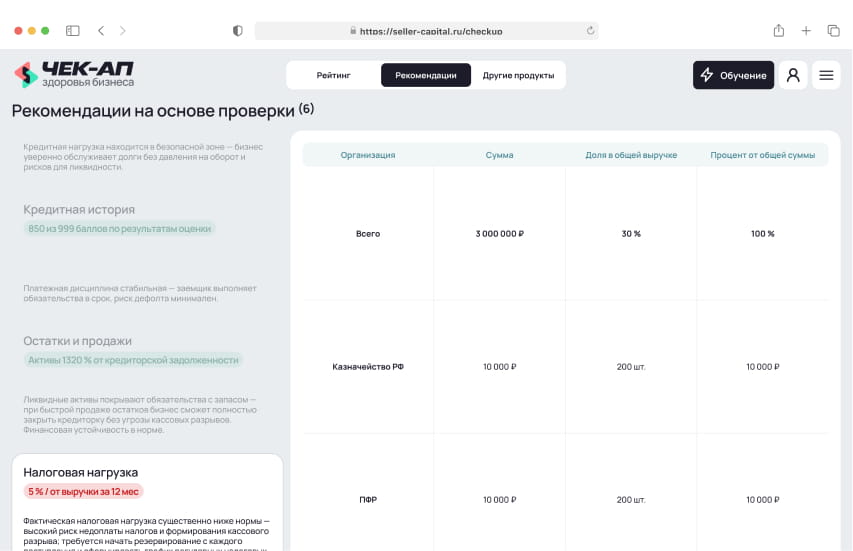This screenshot has height=551, width=853.
Task: Click the ЧЕК-АП logo
Action: point(73,74)
